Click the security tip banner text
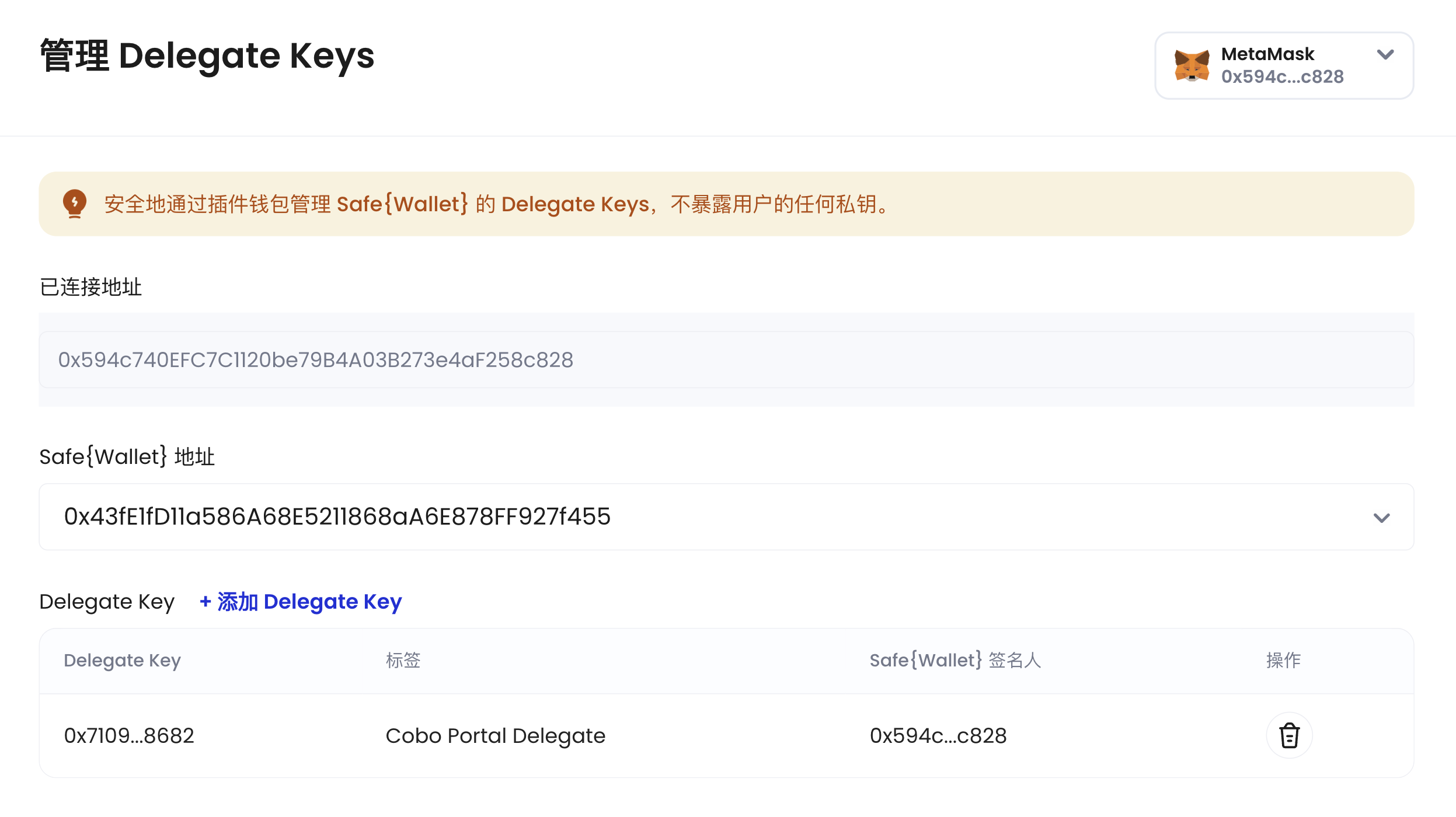Viewport: 1456px width, 817px height. pyautogui.click(x=498, y=204)
